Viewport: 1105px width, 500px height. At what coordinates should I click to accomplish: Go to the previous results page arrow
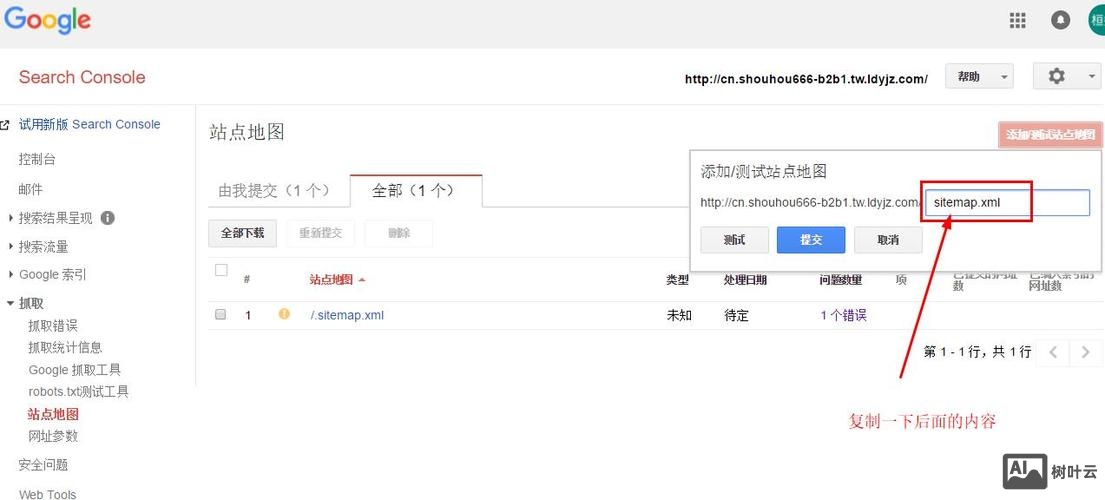point(1054,352)
